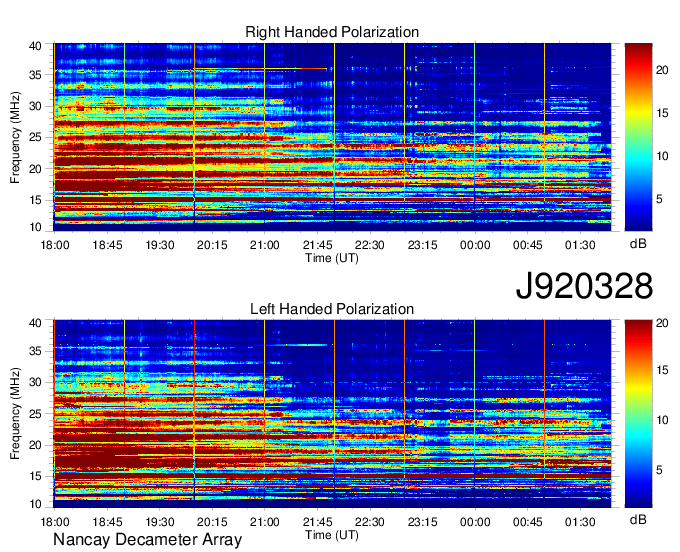Click the 20 dB tick on Left Handed color bar
This screenshot has height=552, width=680.
coord(662,323)
